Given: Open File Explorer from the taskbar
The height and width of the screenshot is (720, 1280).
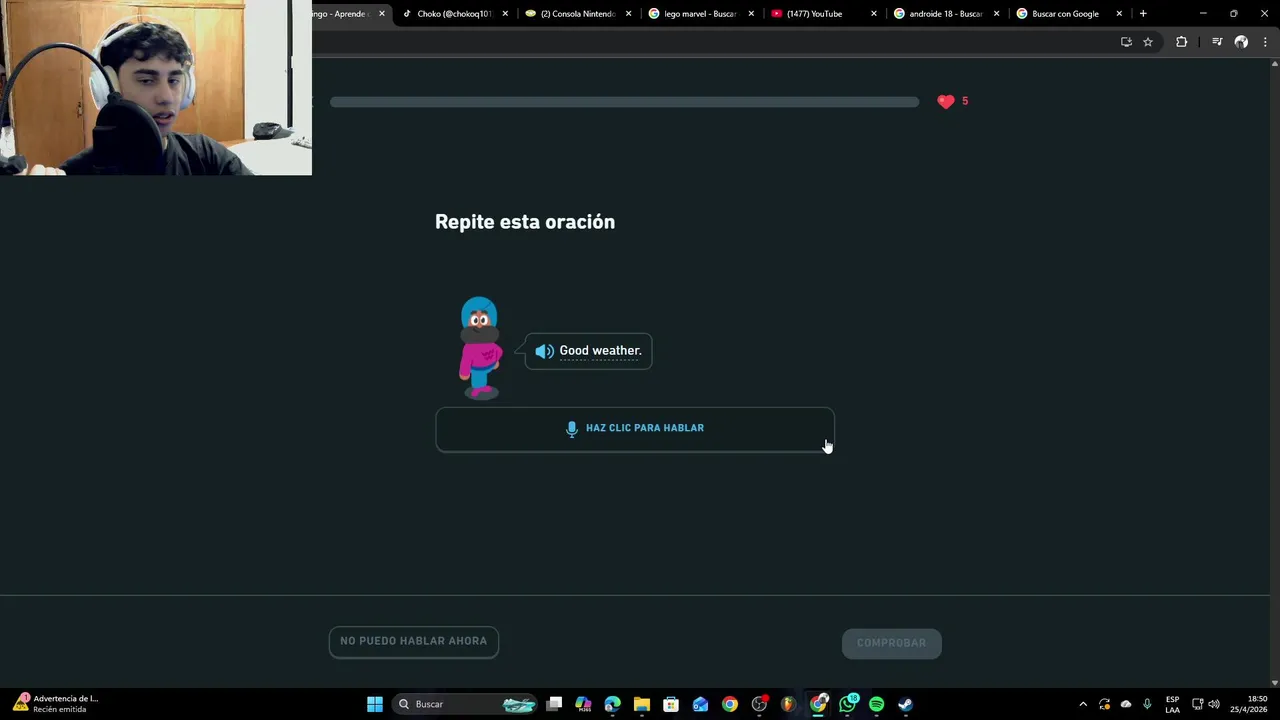Looking at the screenshot, I should tap(642, 704).
